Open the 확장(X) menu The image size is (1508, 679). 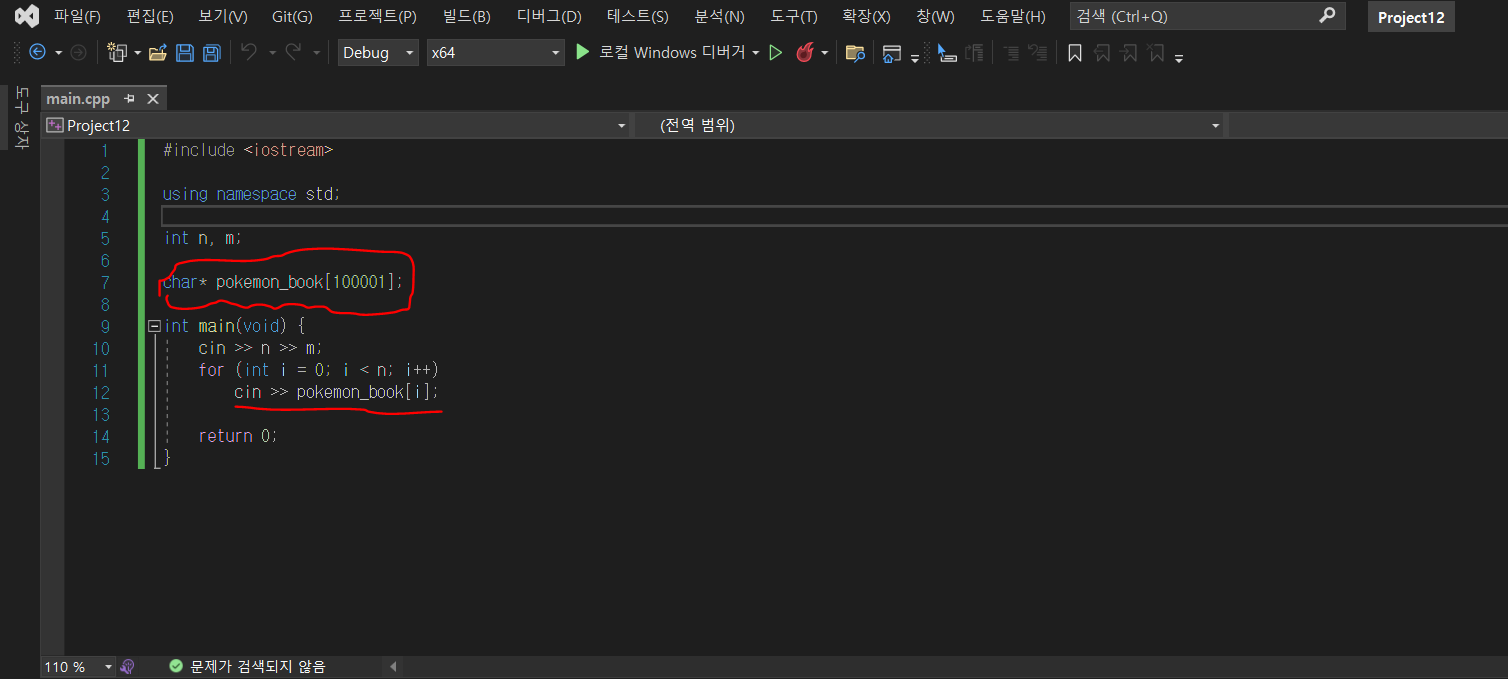click(x=866, y=16)
